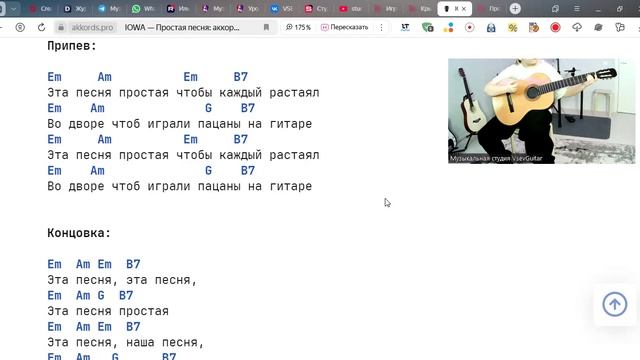Open the Yandex protect icon beside reload
The width and height of the screenshot is (640, 360).
[x=20, y=27]
